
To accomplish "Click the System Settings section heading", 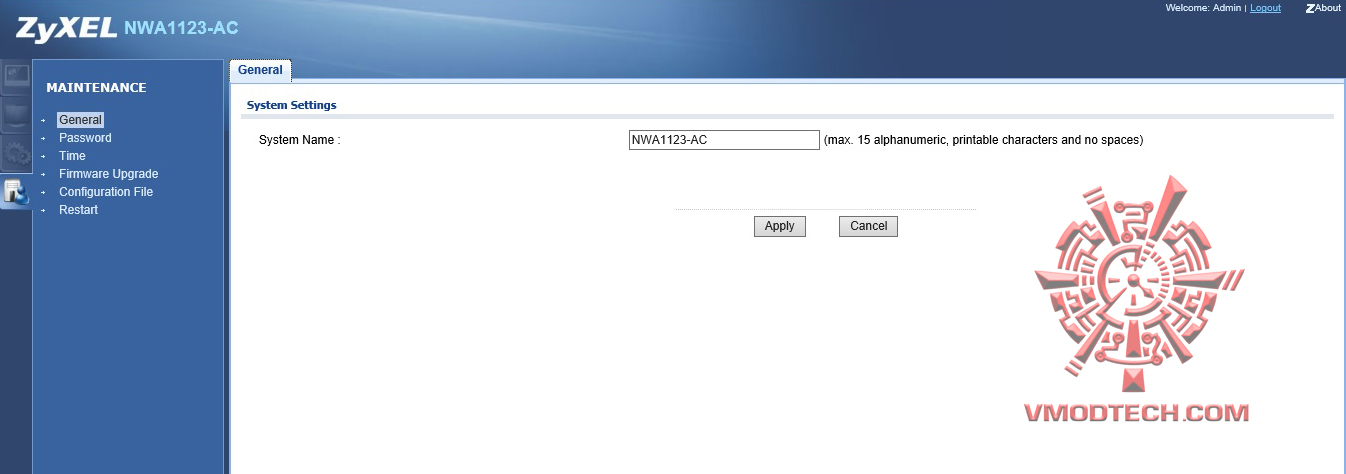I will click(x=291, y=105).
